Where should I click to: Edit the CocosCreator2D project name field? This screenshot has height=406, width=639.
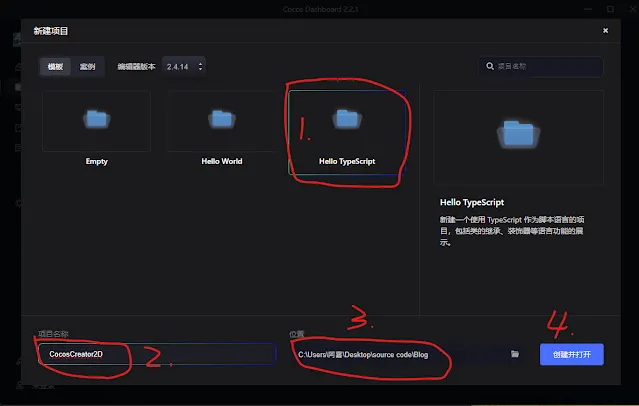click(157, 354)
